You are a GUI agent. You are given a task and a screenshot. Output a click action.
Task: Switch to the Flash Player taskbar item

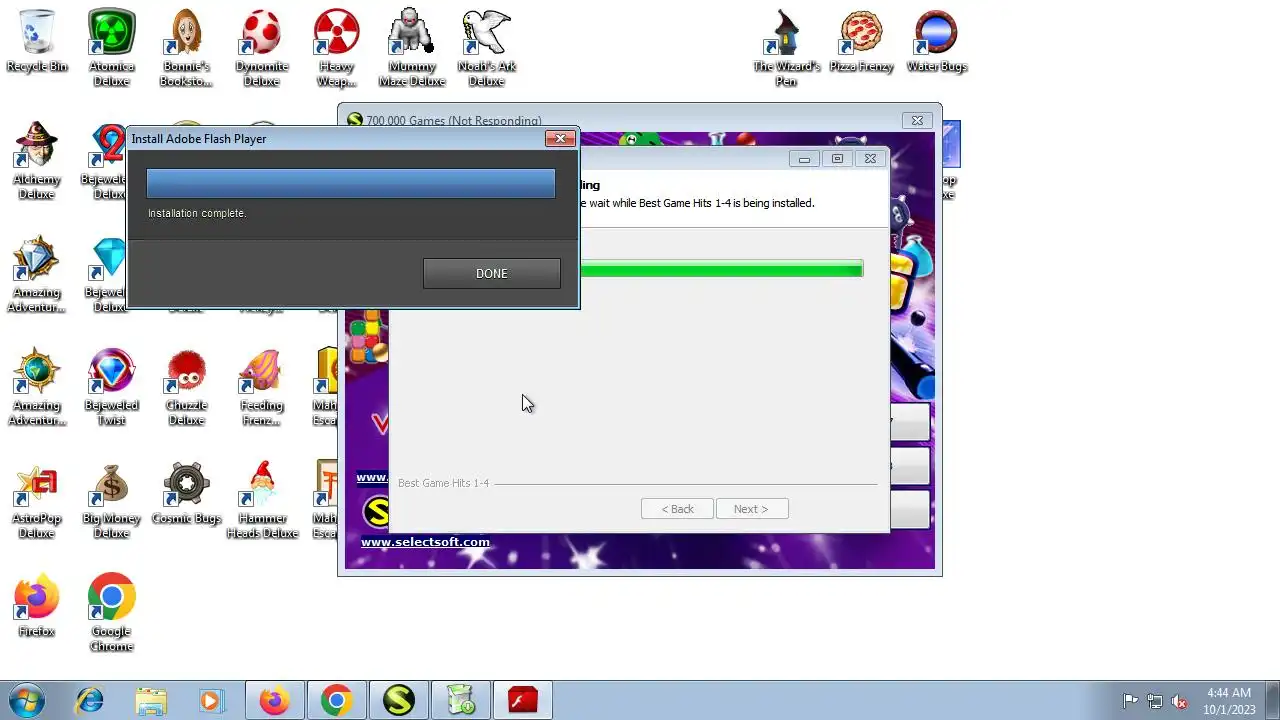[523, 701]
